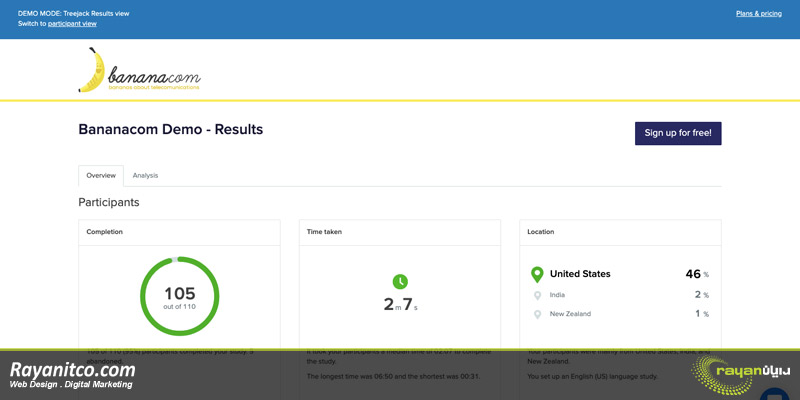800x400 pixels.
Task: Click the Rayanitco.com watermark text
Action: click(72, 370)
